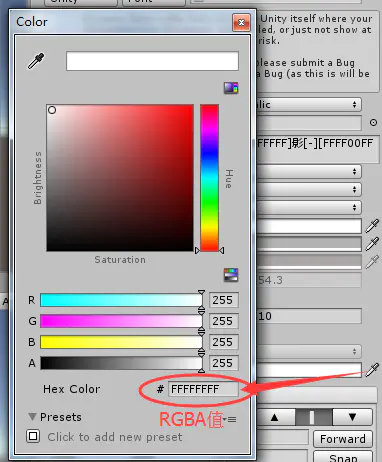
Task: Click the down arrow button in inspector
Action: (352, 417)
